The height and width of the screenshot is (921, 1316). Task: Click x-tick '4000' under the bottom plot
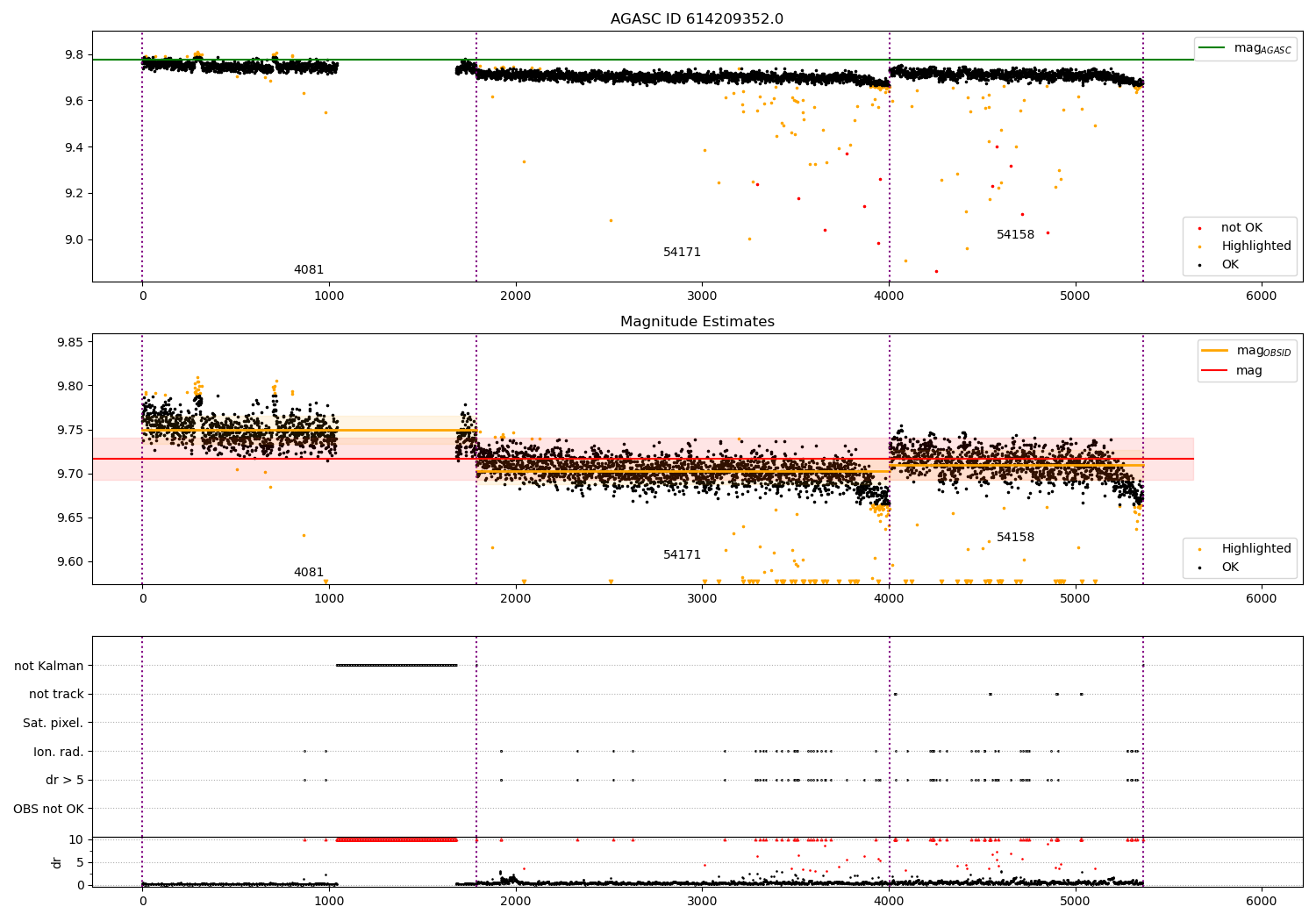[x=889, y=902]
